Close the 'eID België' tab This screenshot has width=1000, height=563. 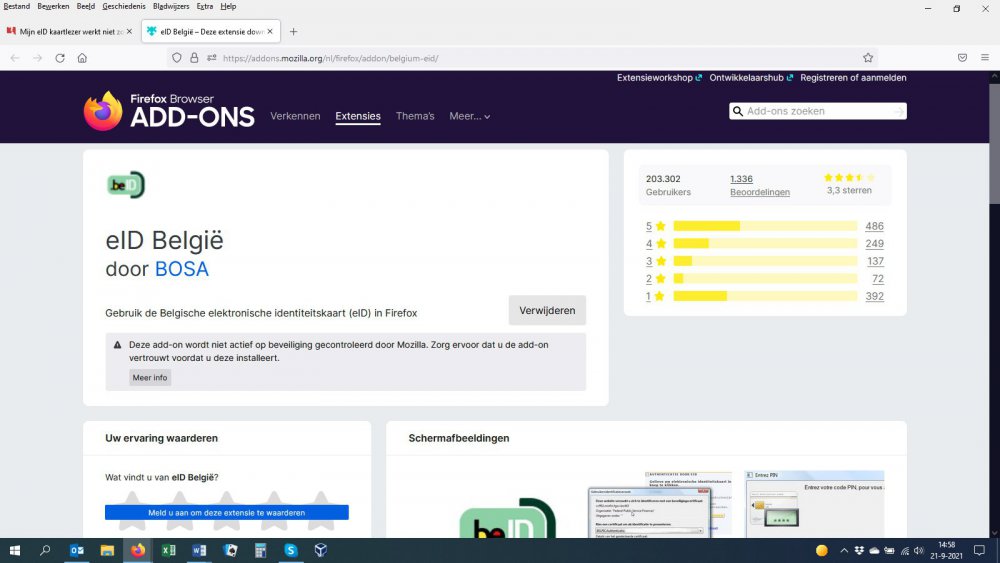click(270, 31)
